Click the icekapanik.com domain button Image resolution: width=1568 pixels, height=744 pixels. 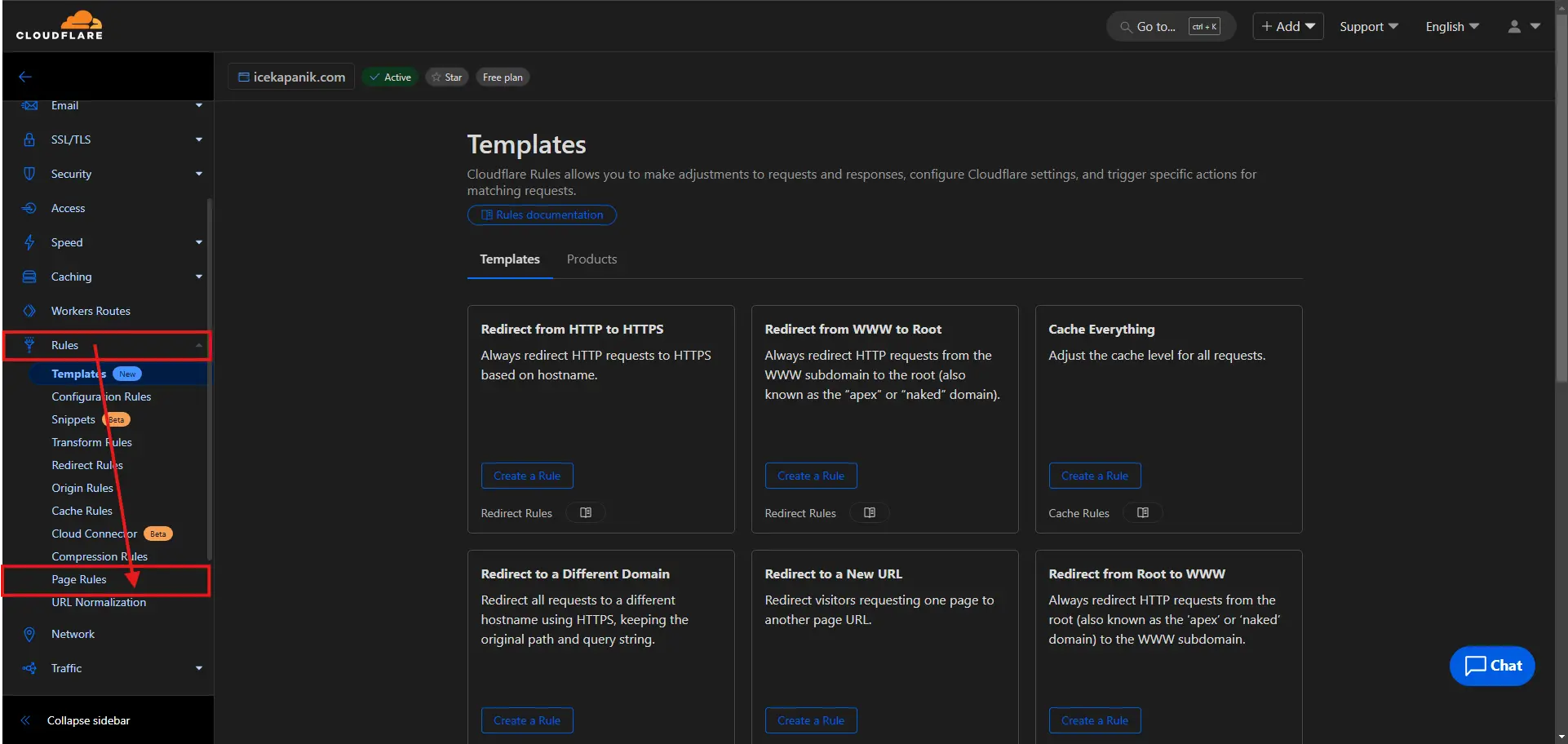point(291,77)
